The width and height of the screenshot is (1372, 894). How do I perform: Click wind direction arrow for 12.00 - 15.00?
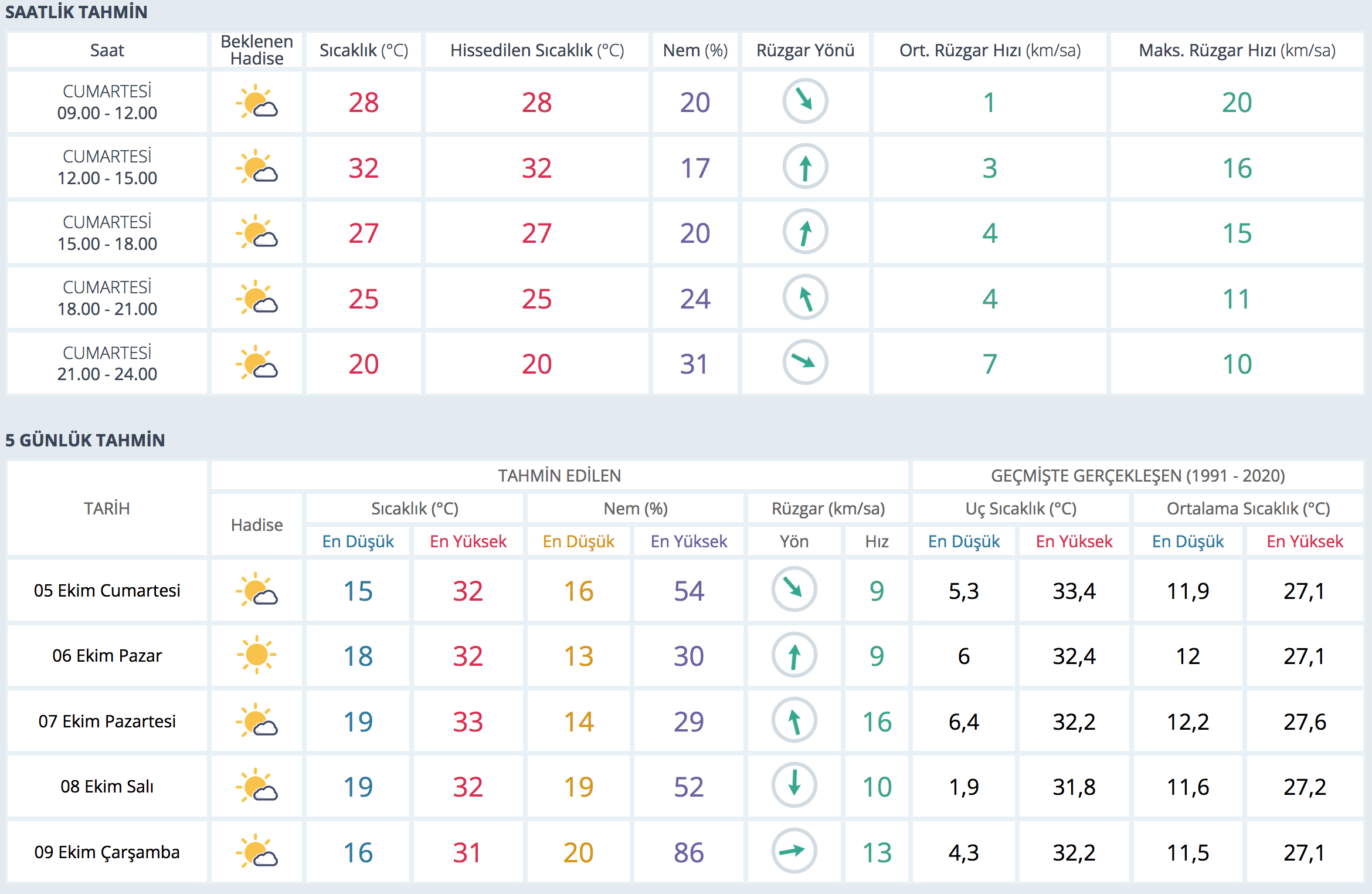point(805,167)
